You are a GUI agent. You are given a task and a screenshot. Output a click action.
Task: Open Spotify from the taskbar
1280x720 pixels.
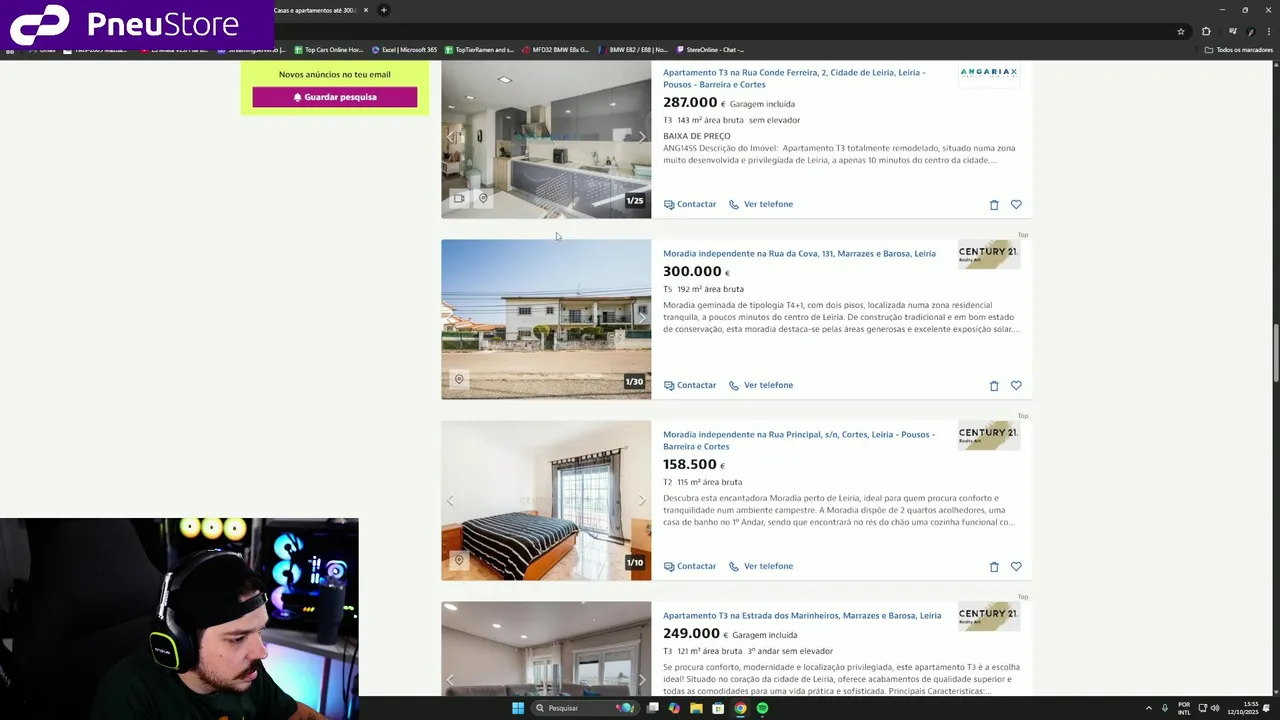click(762, 708)
